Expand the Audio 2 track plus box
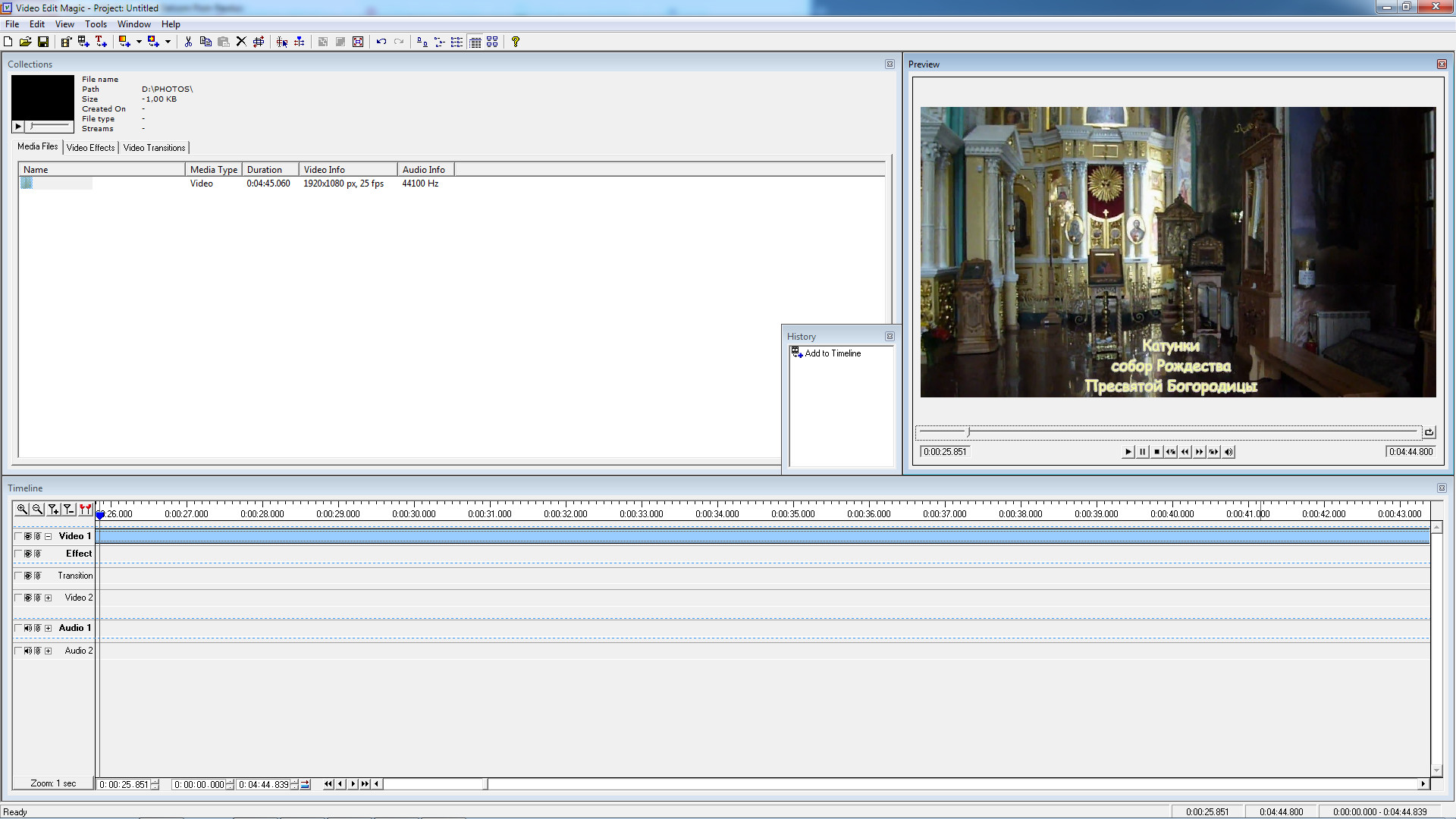 tap(49, 651)
